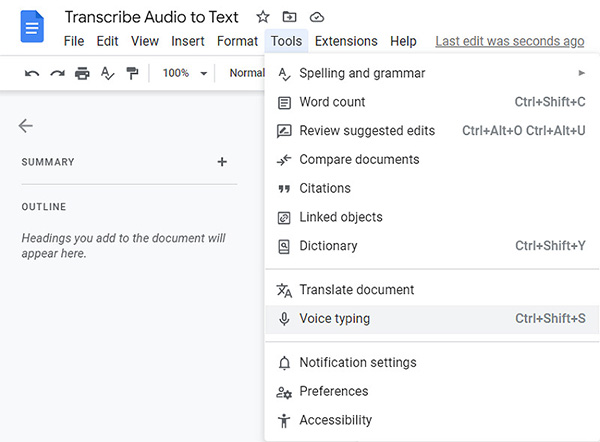Choose Word count from Tools menu
Image resolution: width=600 pixels, height=442 pixels.
pos(432,102)
